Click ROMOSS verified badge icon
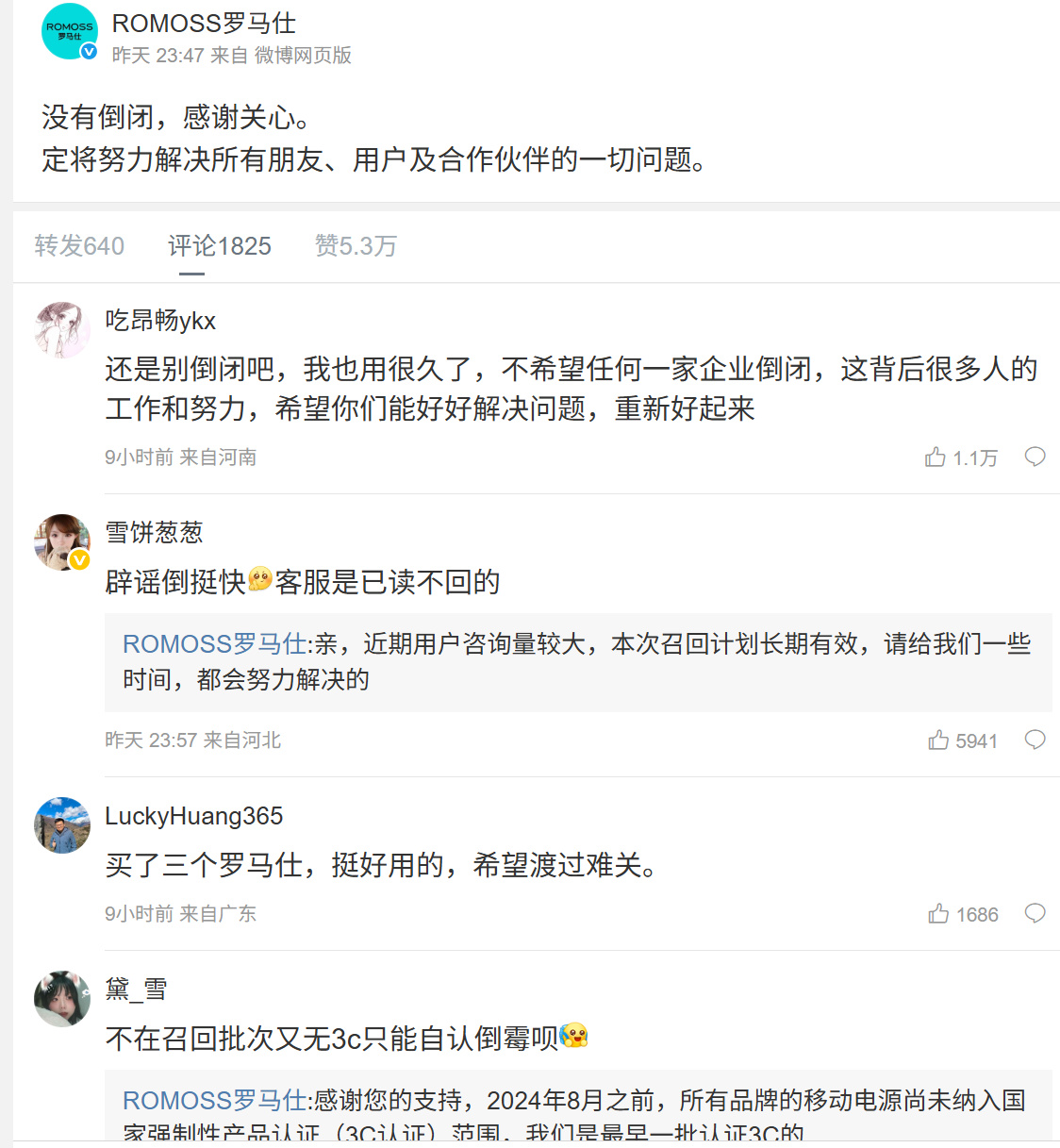This screenshot has width=1060, height=1148. (x=89, y=52)
